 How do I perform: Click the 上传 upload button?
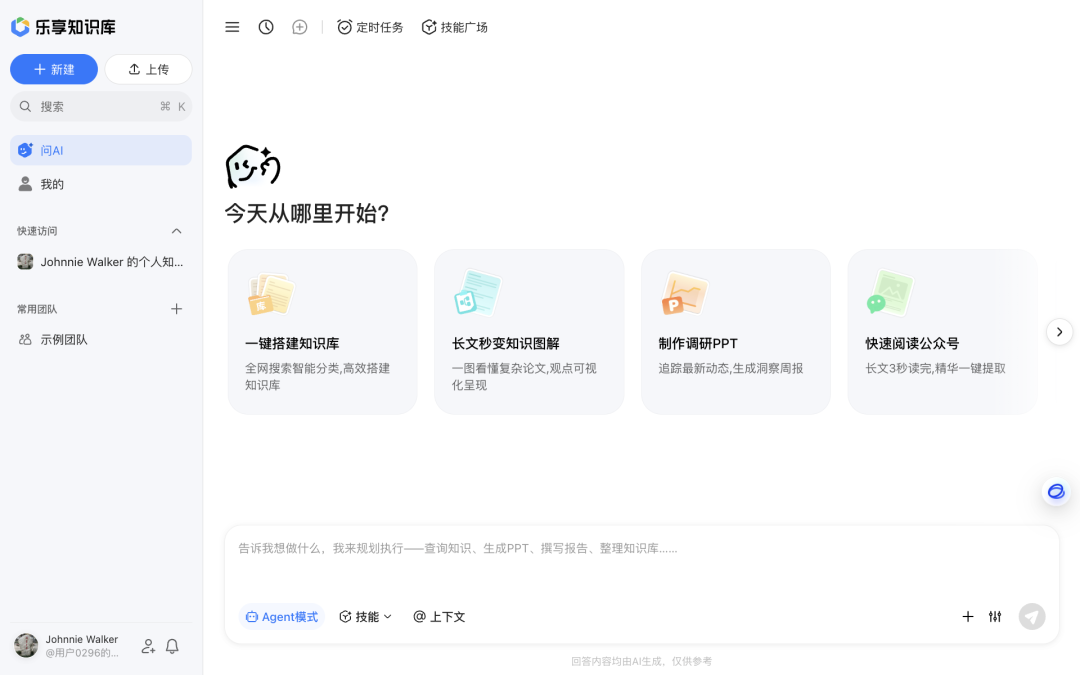148,69
